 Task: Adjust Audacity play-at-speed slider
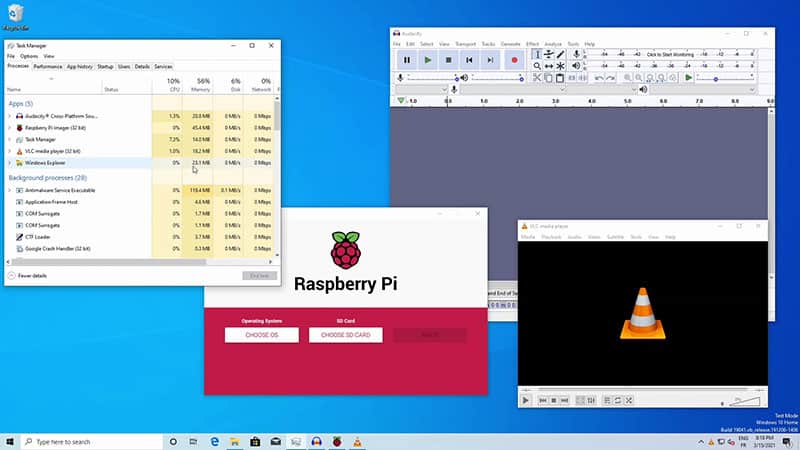(725, 78)
